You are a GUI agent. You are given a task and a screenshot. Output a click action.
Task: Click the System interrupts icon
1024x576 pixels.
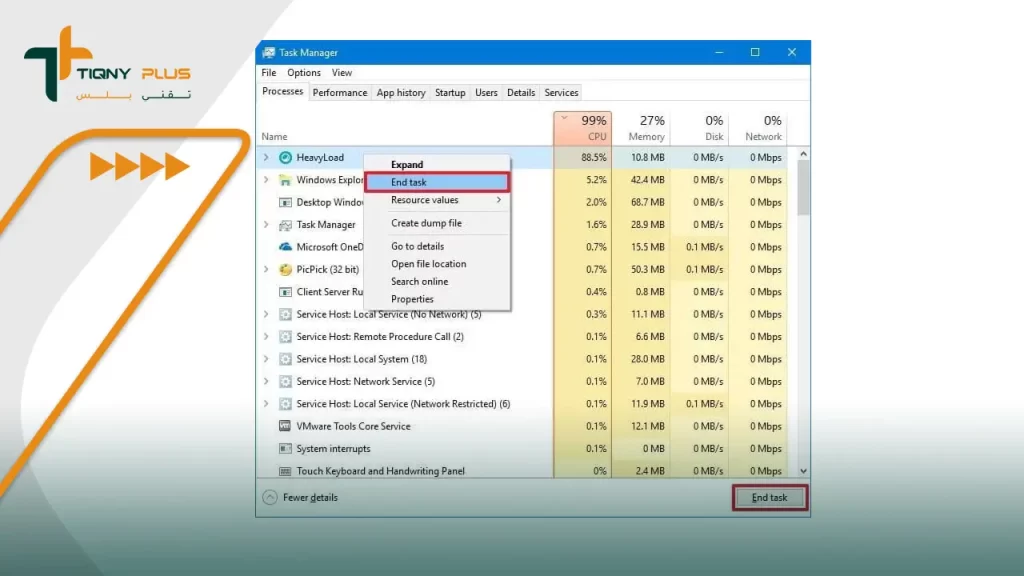coord(285,449)
